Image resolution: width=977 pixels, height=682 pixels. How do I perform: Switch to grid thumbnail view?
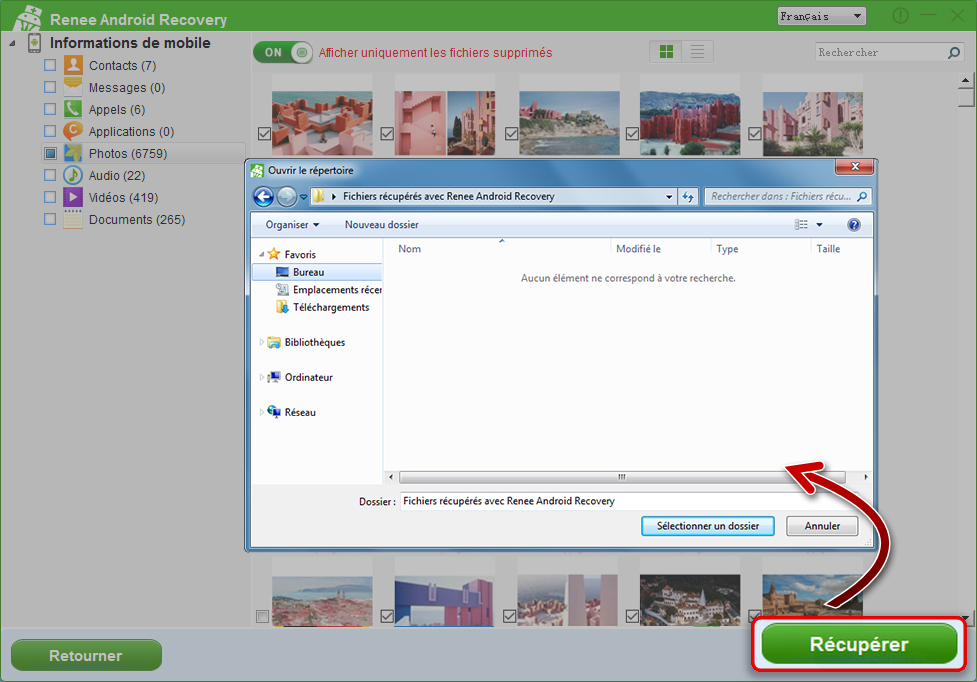click(666, 52)
